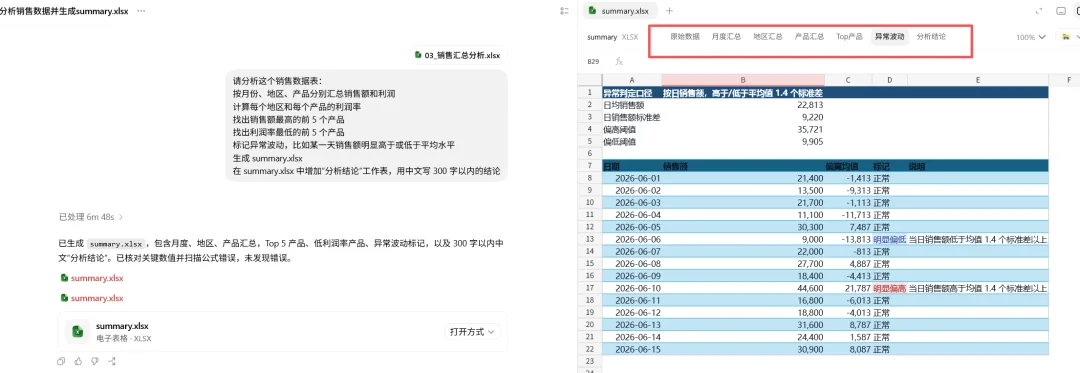Screen dimensions: 1080x373
Task: Toggle the task list sidebar icon
Action: 565,11
